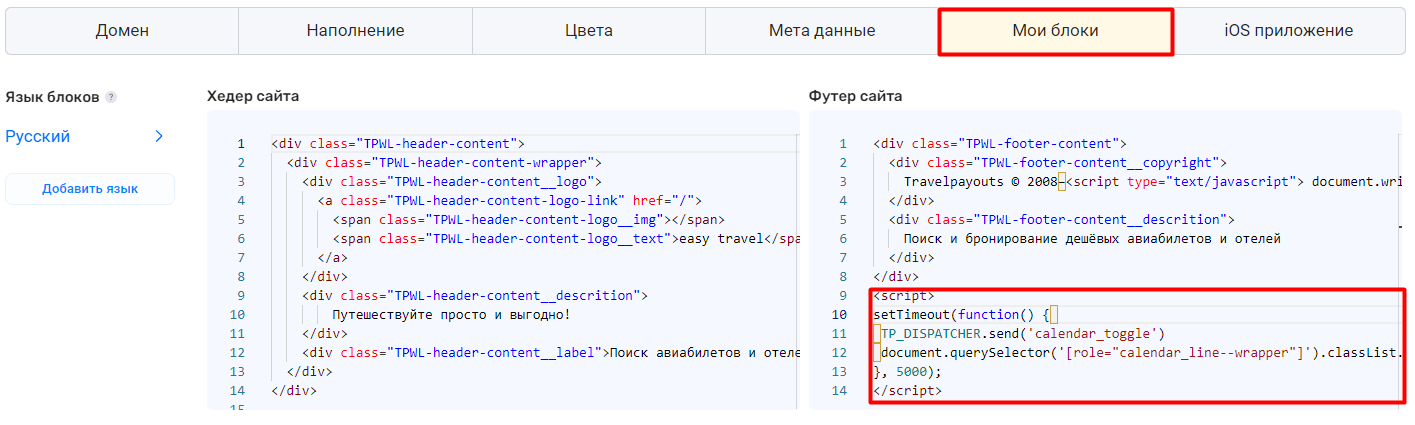Click header line with TPWL-header-content-logo__img

coord(529,220)
